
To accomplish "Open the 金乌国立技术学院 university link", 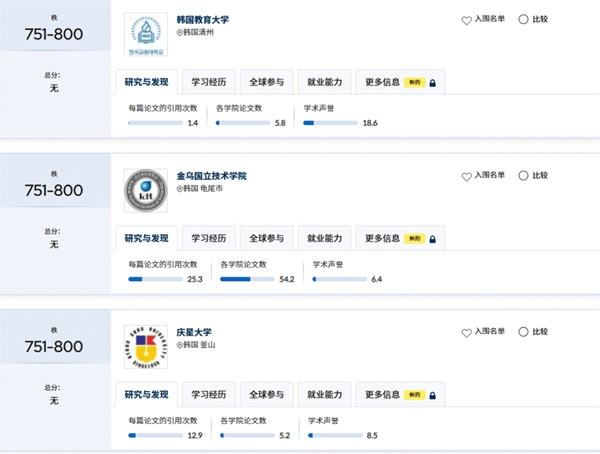I will click(212, 176).
